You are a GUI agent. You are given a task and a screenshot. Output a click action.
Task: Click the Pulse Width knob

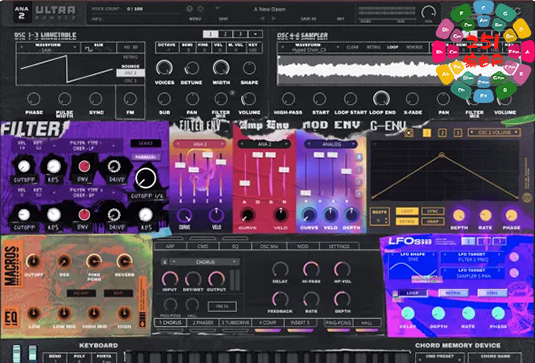click(x=64, y=99)
